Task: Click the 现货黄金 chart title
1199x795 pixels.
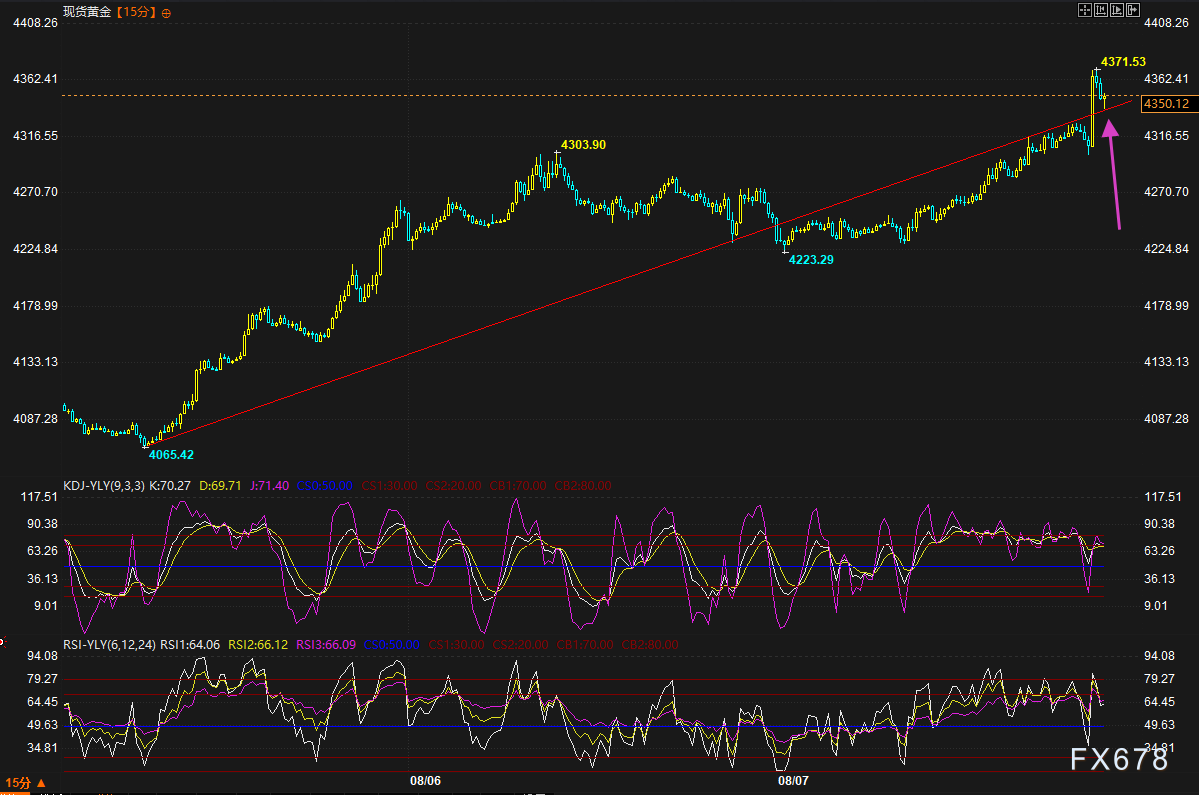Action: (87, 12)
